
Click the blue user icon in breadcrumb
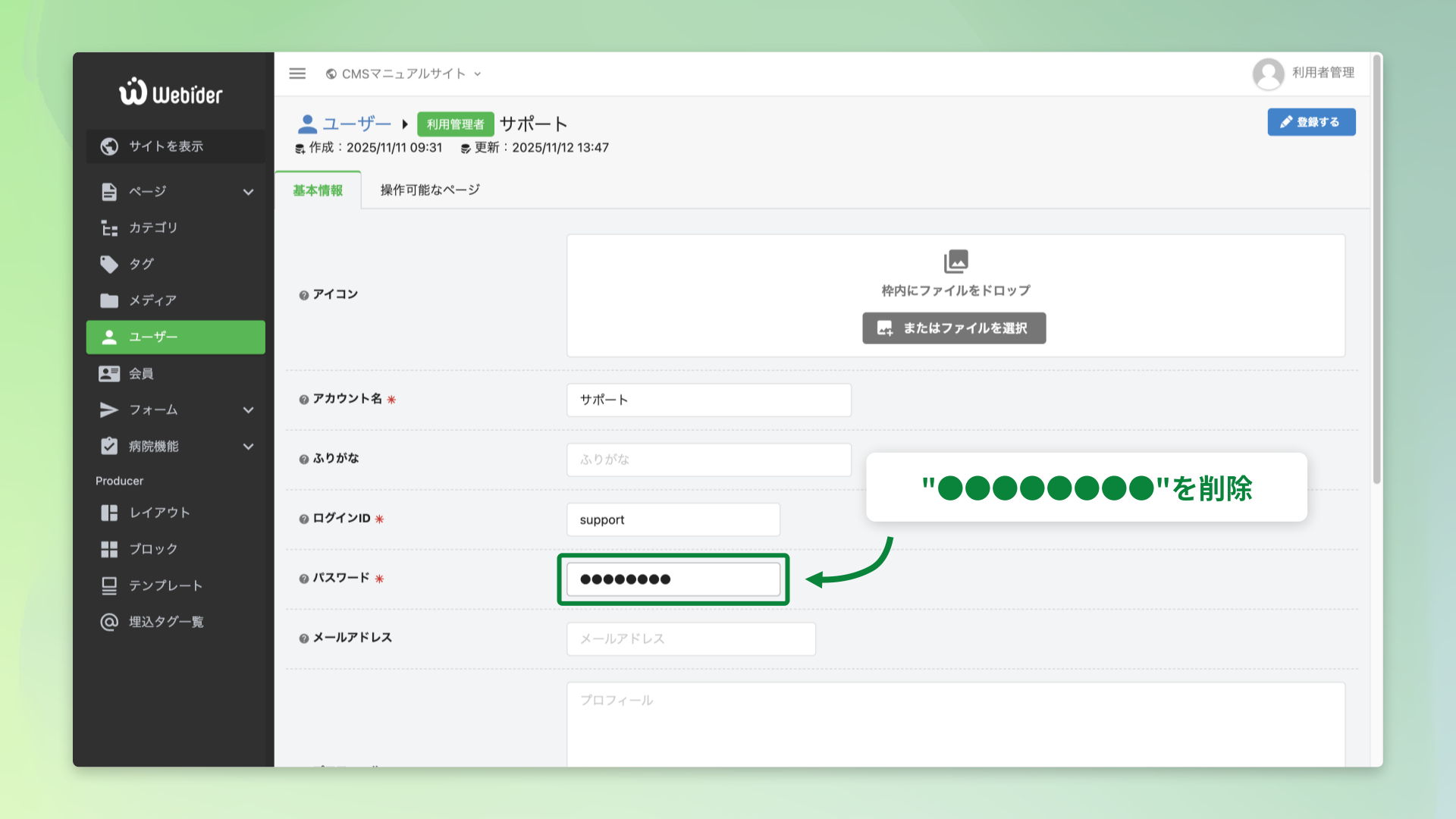pyautogui.click(x=307, y=124)
